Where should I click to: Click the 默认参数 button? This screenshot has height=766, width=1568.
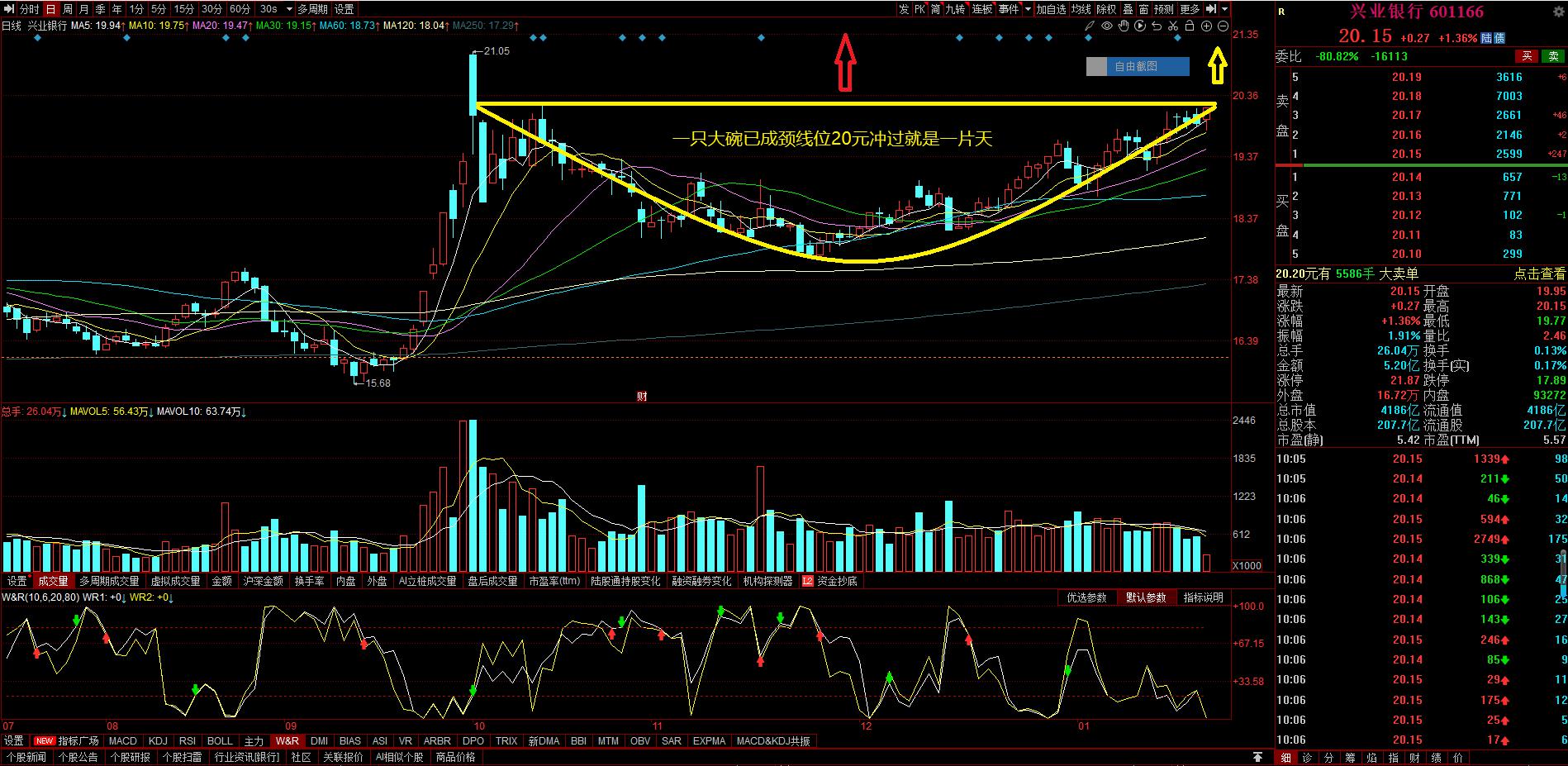pos(1145,597)
